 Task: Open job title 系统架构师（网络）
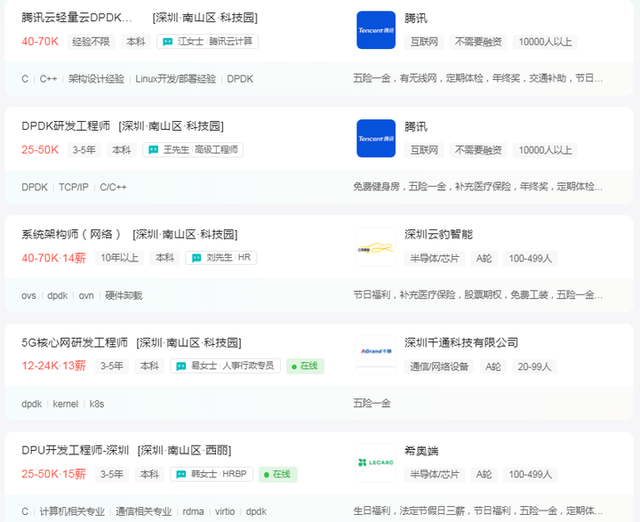[71, 234]
